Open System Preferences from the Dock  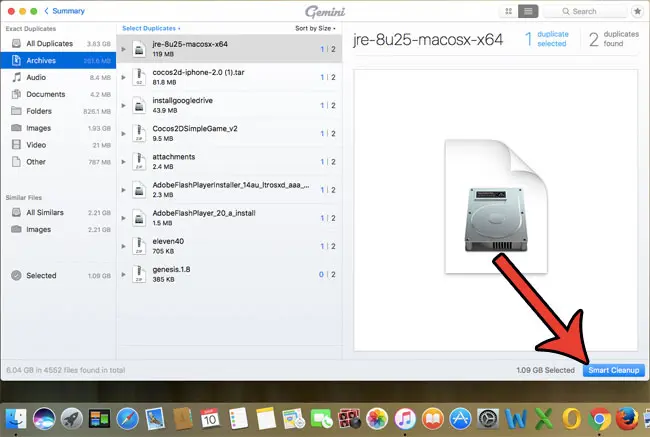pyautogui.click(x=488, y=419)
